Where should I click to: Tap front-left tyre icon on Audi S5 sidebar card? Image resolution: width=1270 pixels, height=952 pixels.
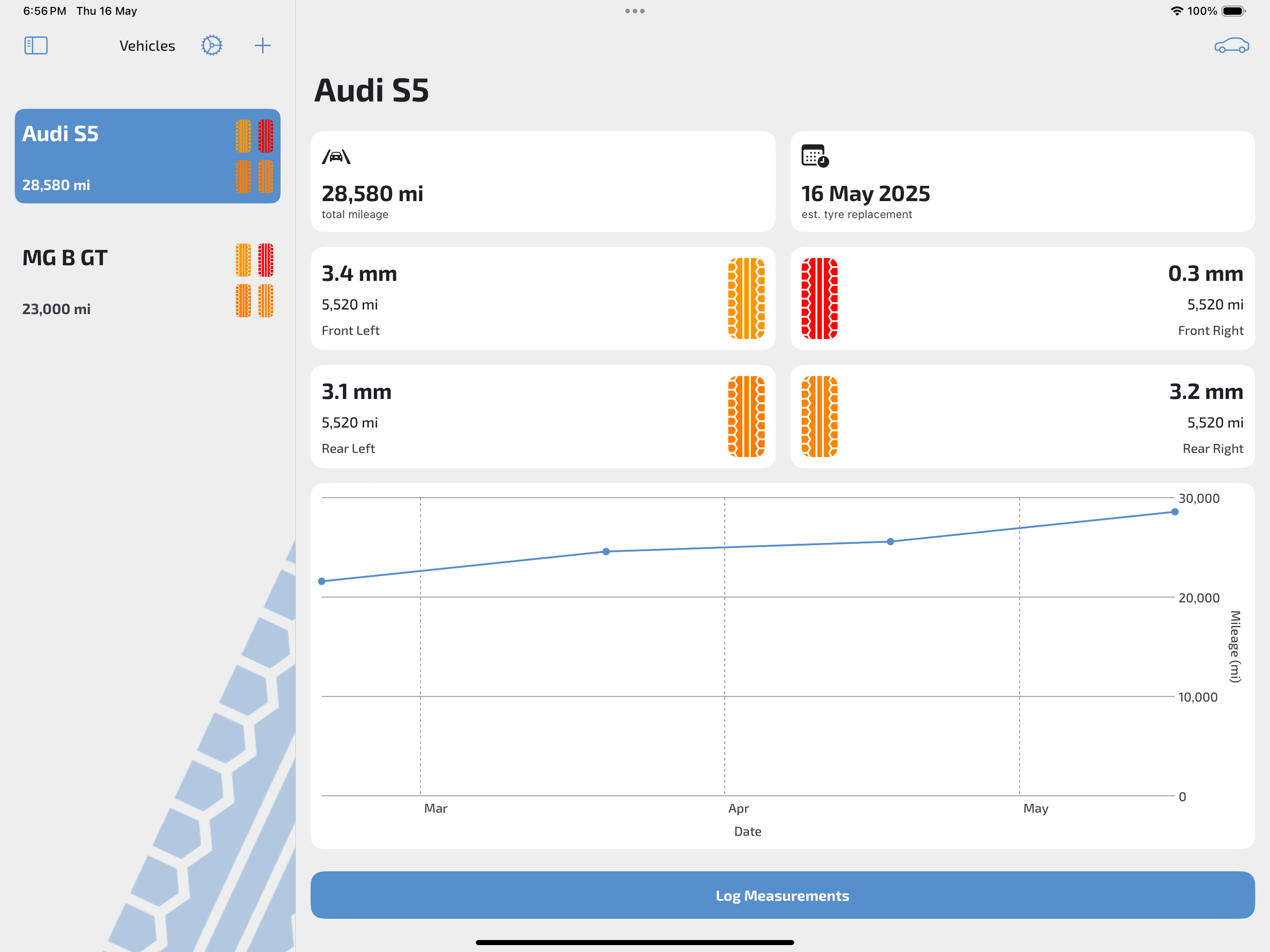[x=244, y=136]
